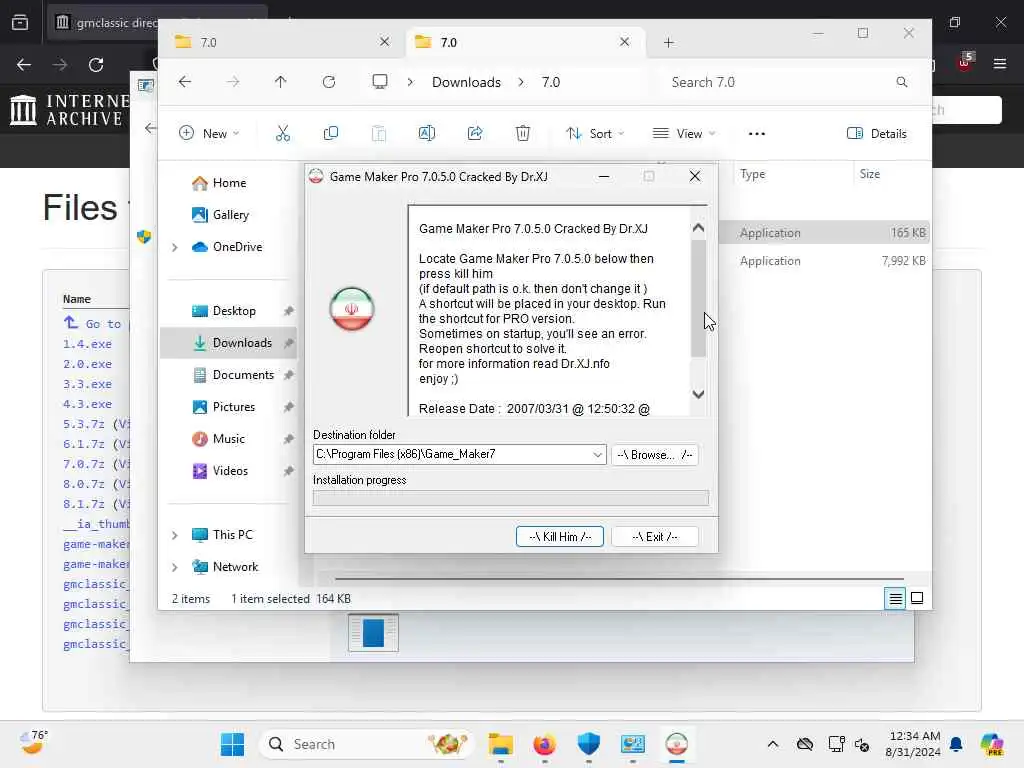This screenshot has height=768, width=1024.
Task: Open 1.4.exe link on Internet Archive page
Action: pyautogui.click(x=88, y=344)
